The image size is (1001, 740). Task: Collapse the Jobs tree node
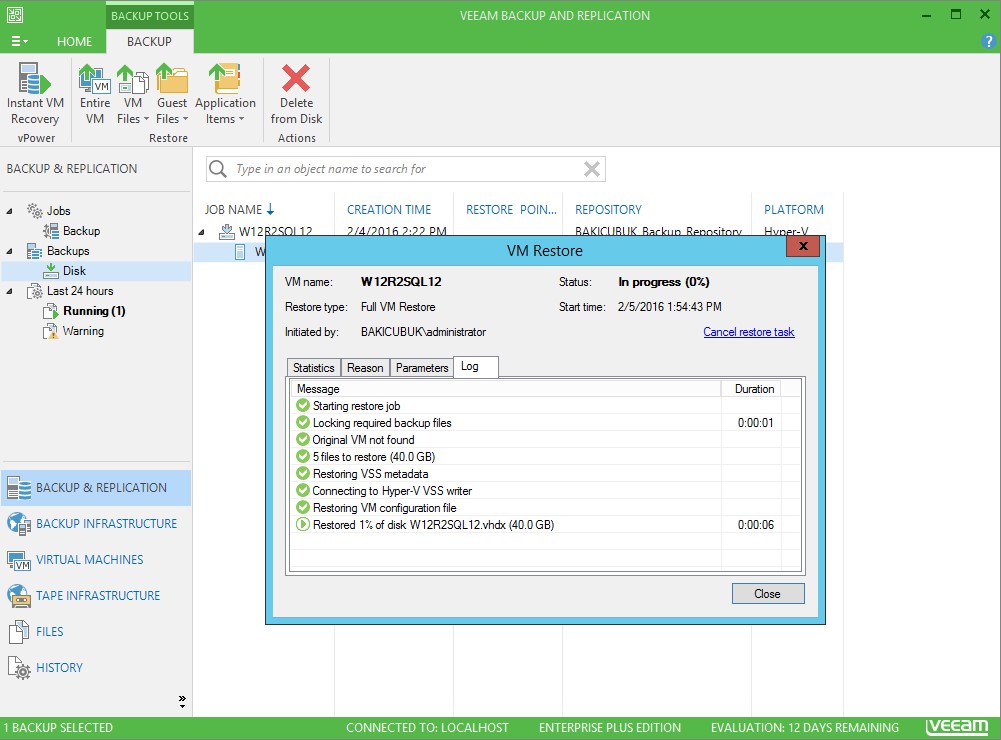coord(10,211)
